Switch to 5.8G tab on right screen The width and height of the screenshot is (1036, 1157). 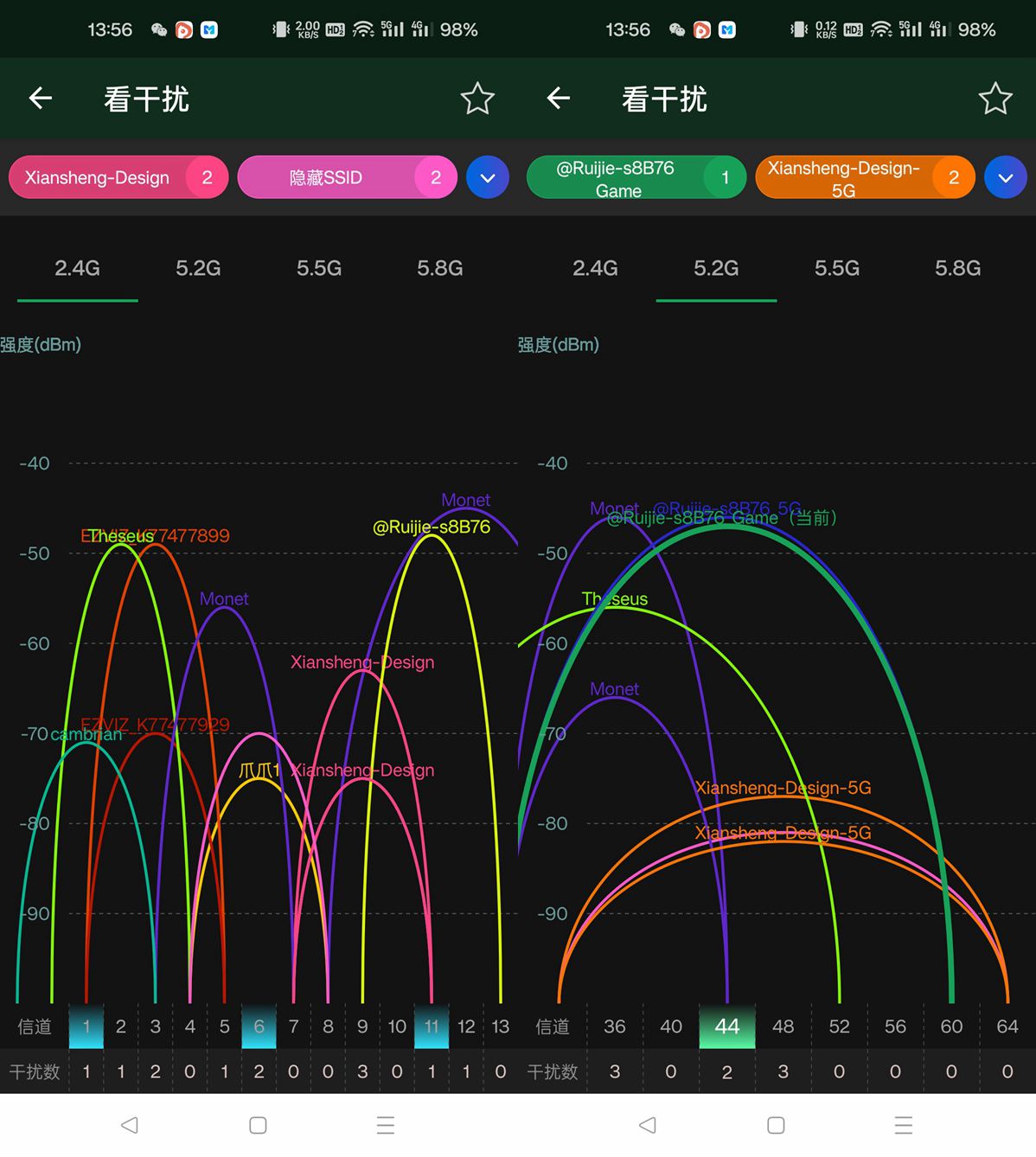(x=957, y=268)
